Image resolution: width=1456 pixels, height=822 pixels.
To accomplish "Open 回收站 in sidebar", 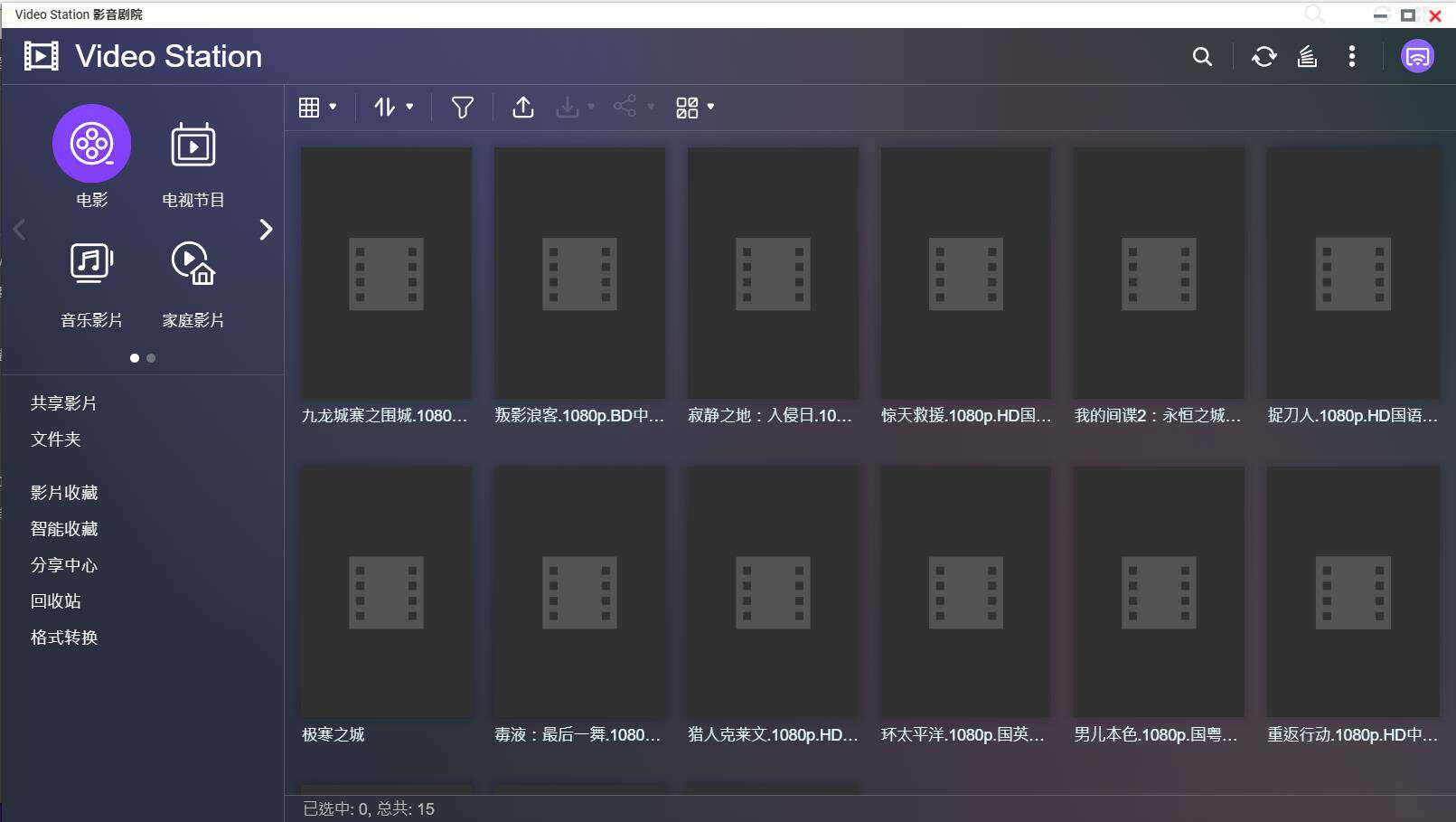I will 56,601.
